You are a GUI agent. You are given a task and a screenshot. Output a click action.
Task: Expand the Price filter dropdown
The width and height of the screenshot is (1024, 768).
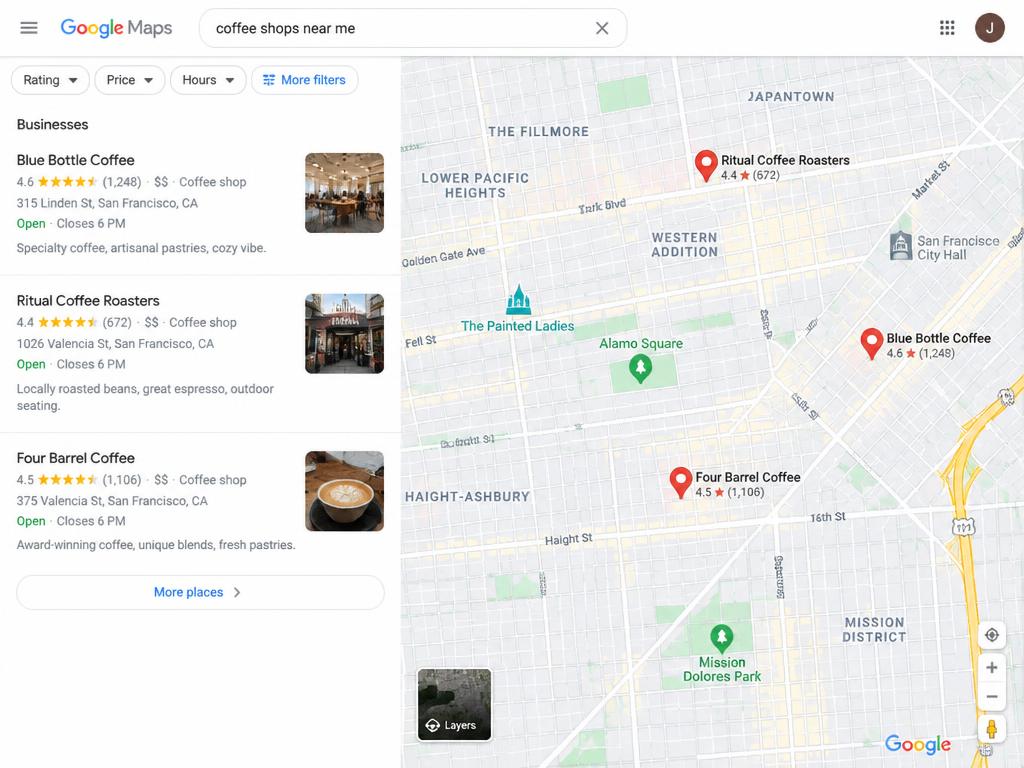tap(130, 80)
